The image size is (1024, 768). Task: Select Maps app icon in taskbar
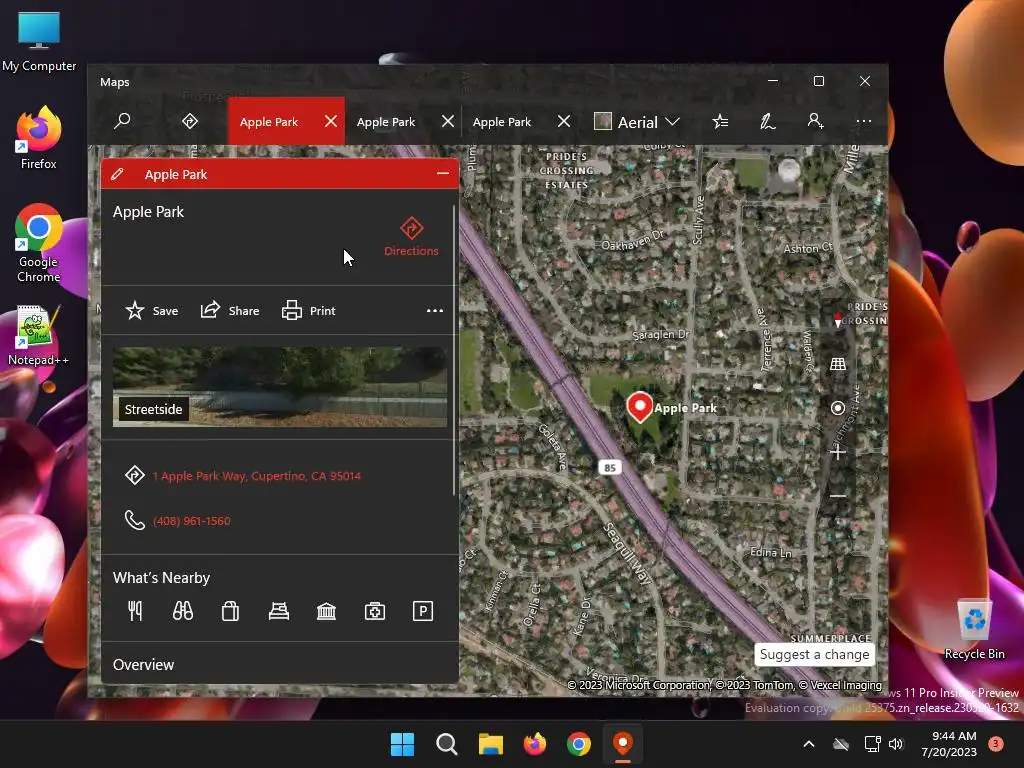[623, 744]
